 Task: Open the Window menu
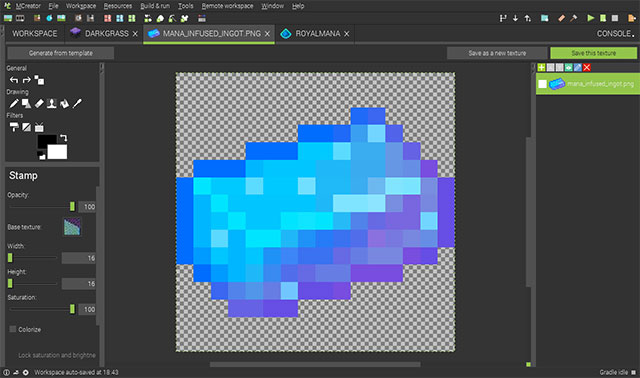pyautogui.click(x=272, y=6)
